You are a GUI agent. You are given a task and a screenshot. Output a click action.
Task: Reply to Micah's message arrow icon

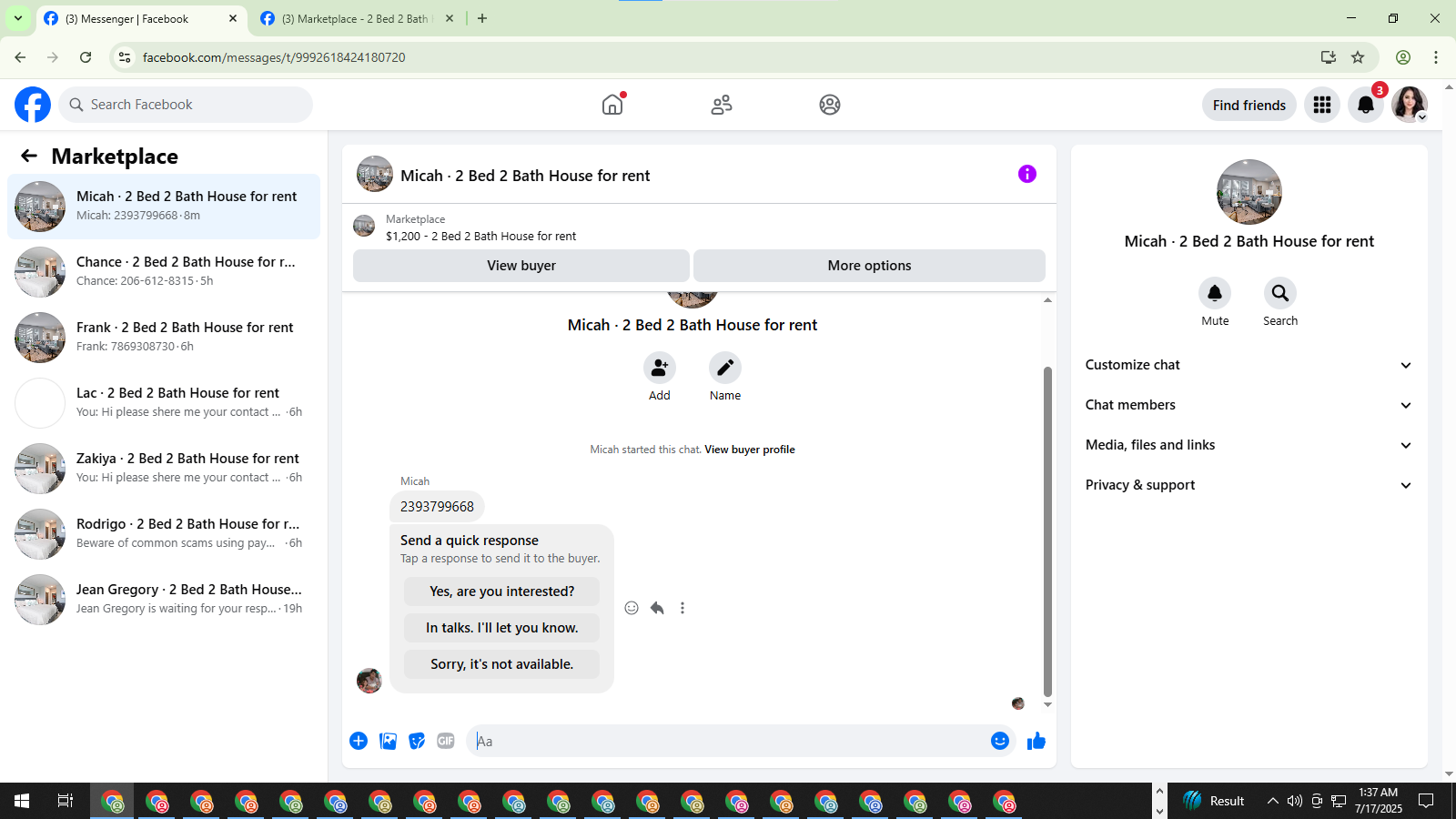657,608
